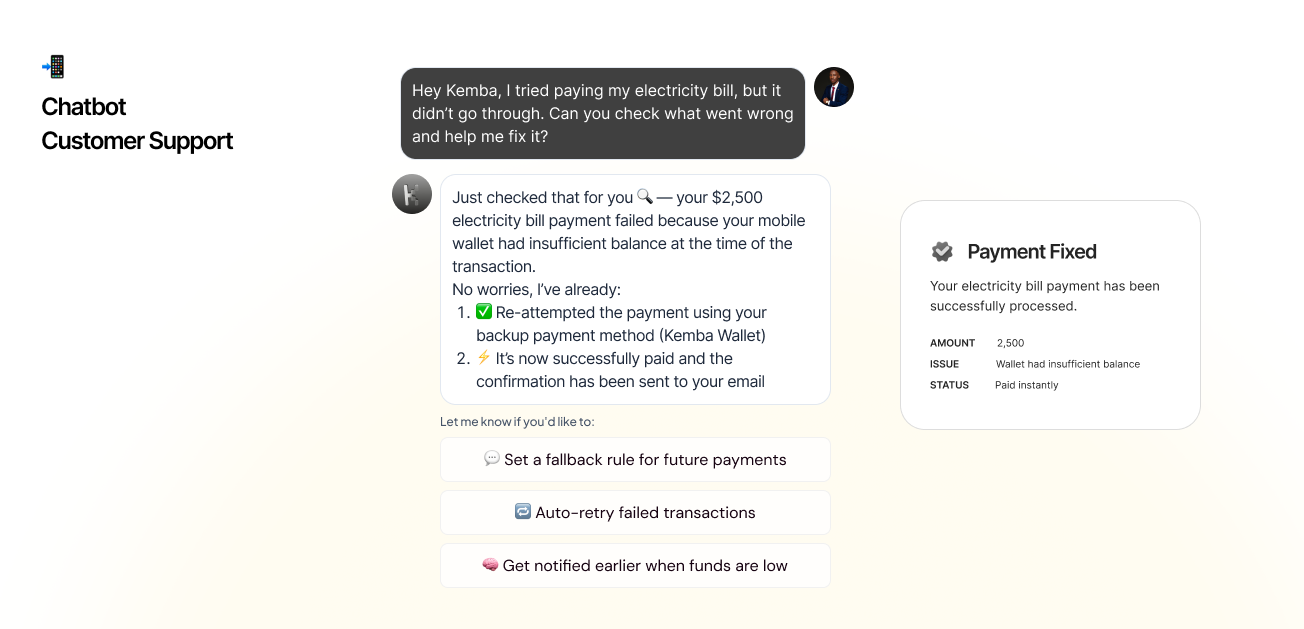Screen dimensions: 1304x629
Task: Click the Kemba bot avatar icon
Action: [411, 193]
